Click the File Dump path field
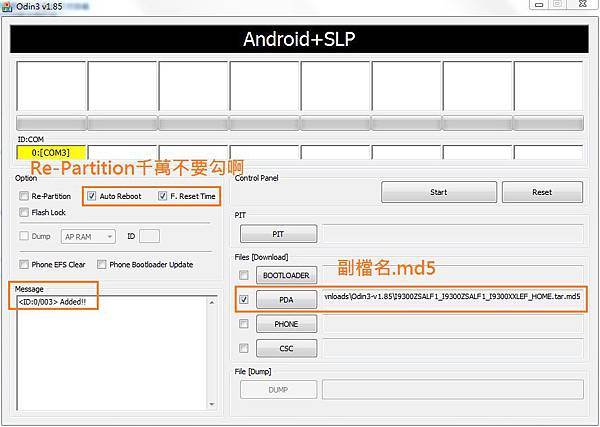 pyautogui.click(x=453, y=390)
